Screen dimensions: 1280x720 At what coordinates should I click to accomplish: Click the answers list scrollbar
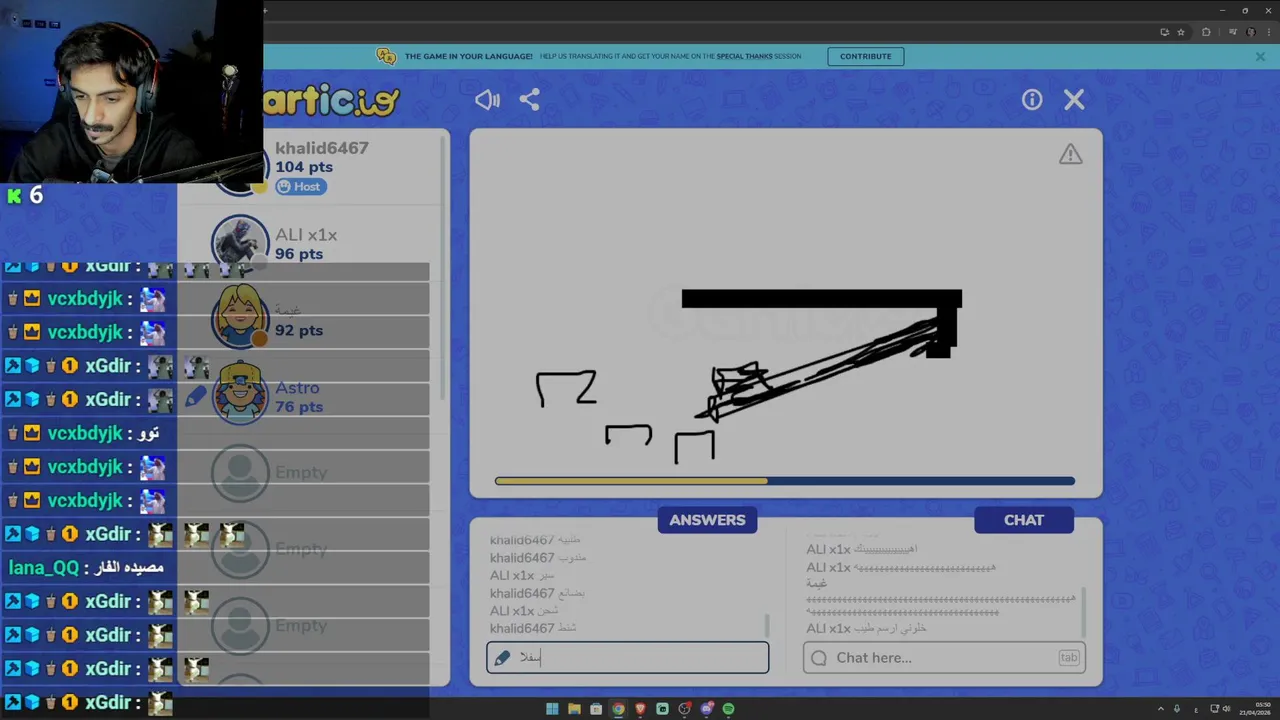pos(767,625)
